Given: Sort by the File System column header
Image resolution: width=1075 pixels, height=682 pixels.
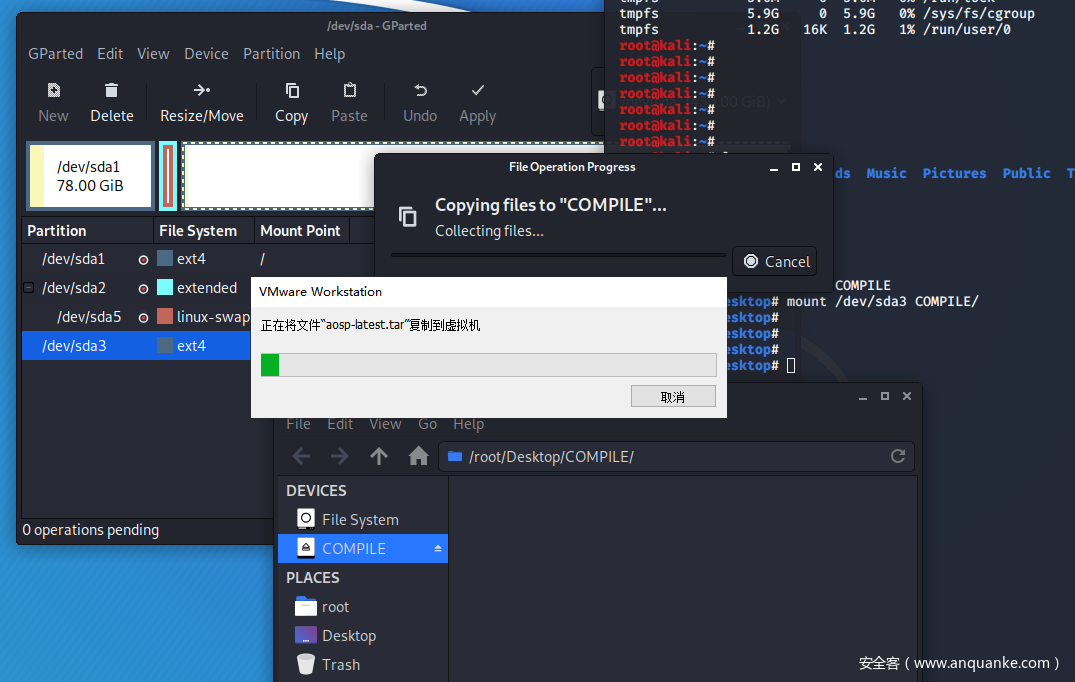Looking at the screenshot, I should coord(198,231).
